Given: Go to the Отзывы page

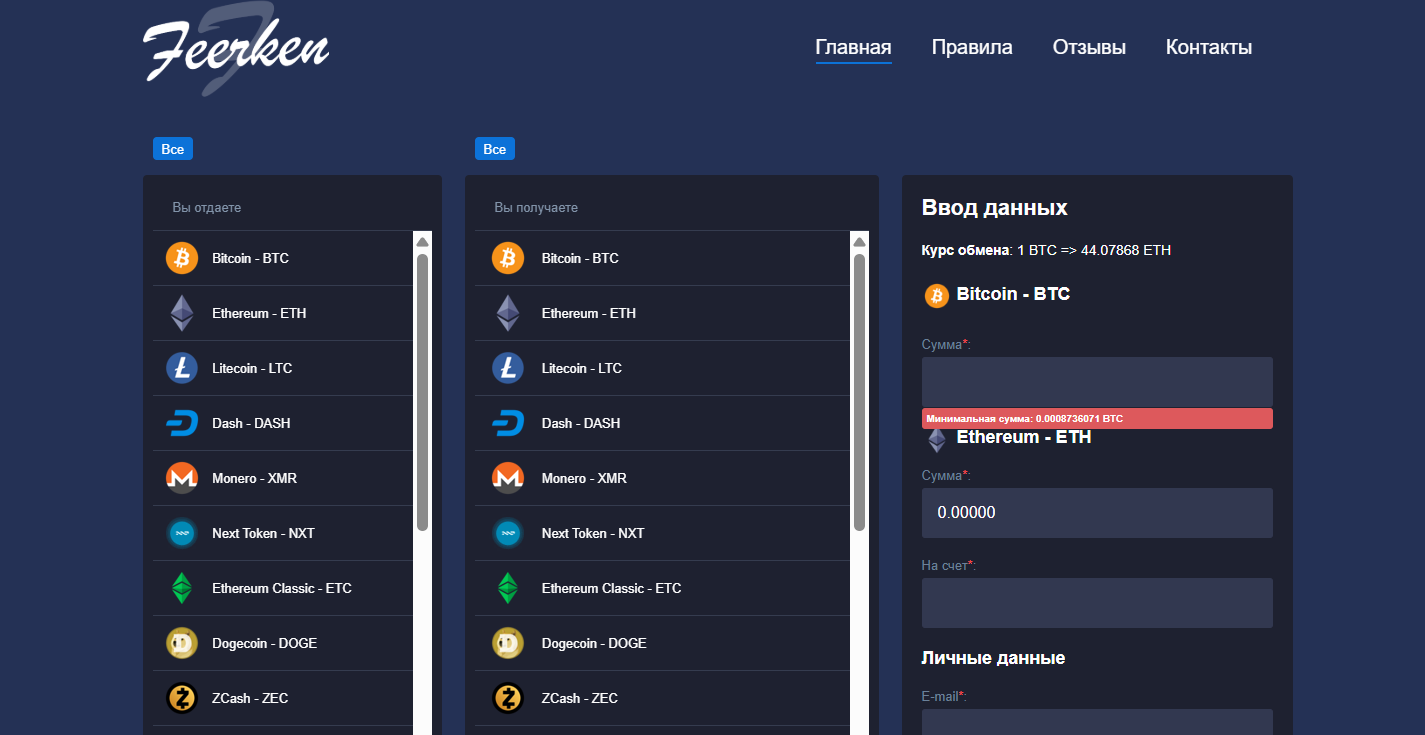Looking at the screenshot, I should pyautogui.click(x=1089, y=47).
